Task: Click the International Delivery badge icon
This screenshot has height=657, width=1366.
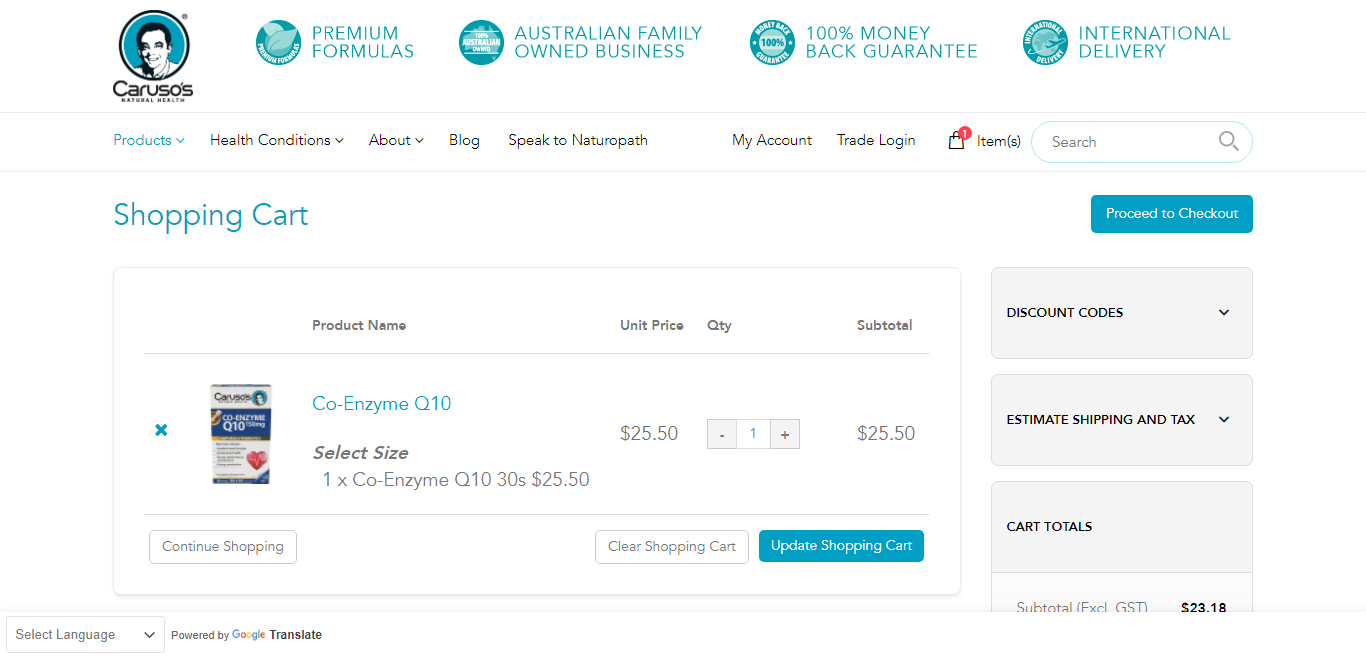Action: click(1045, 42)
